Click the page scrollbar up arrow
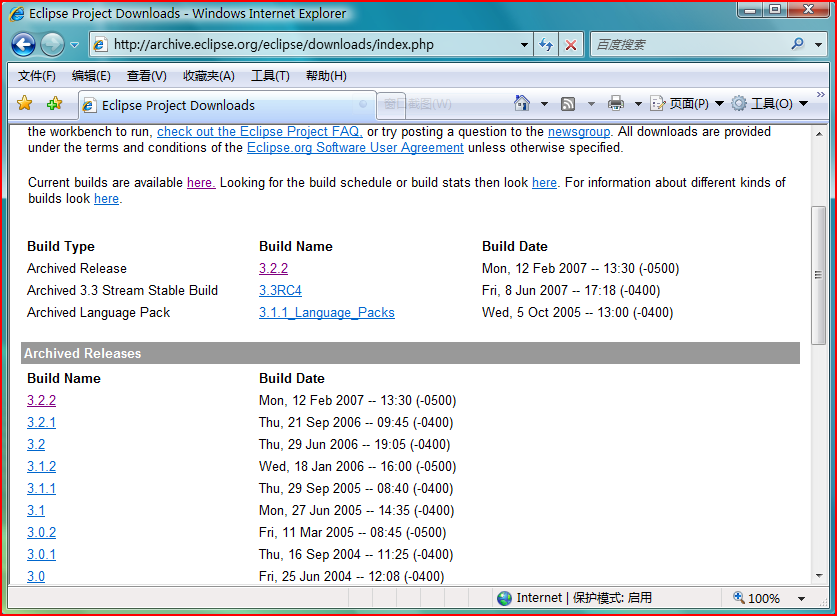 pyautogui.click(x=819, y=133)
